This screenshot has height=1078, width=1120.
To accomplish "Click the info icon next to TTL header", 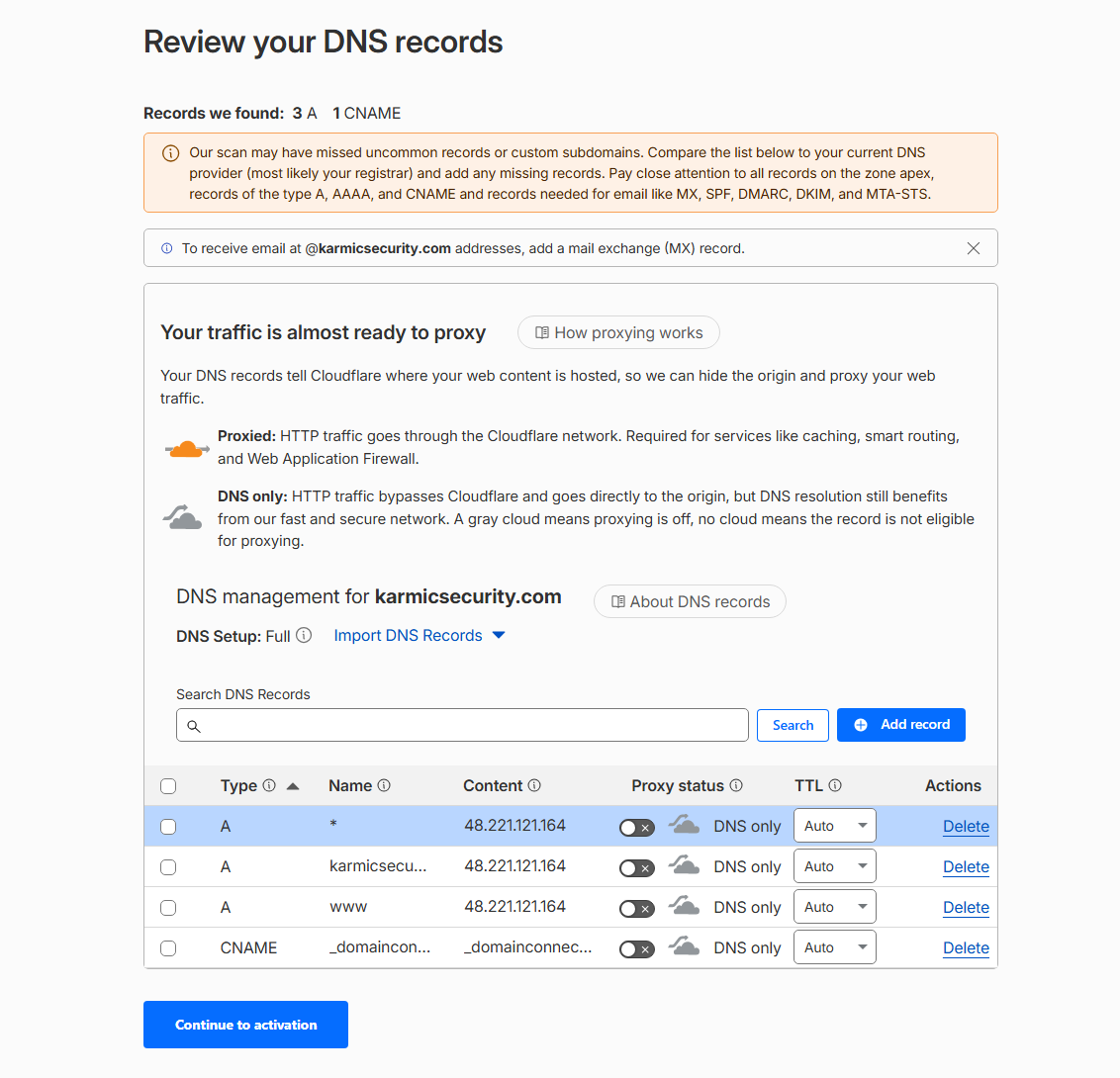I will 835,785.
